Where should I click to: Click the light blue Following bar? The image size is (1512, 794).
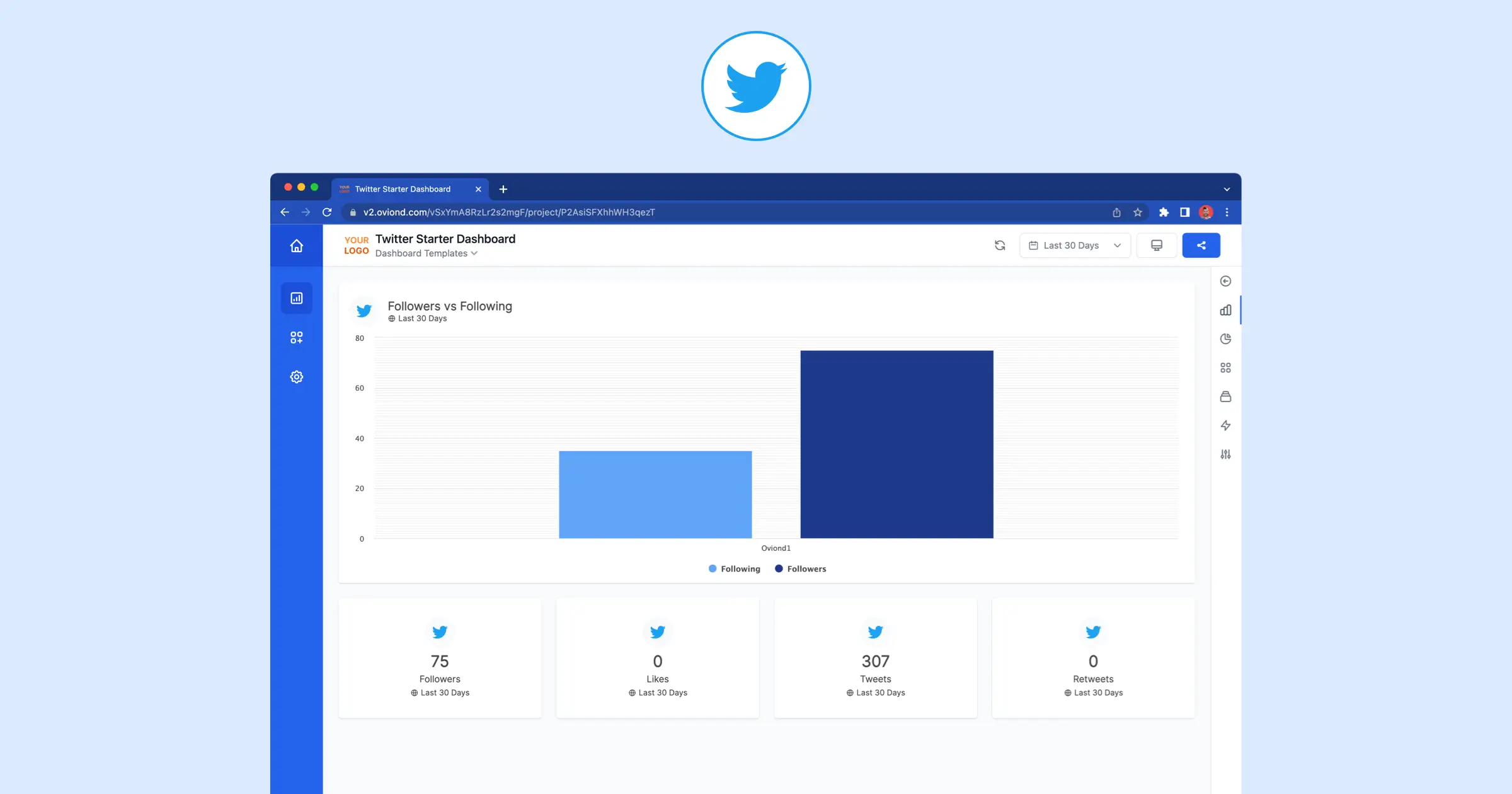[655, 495]
